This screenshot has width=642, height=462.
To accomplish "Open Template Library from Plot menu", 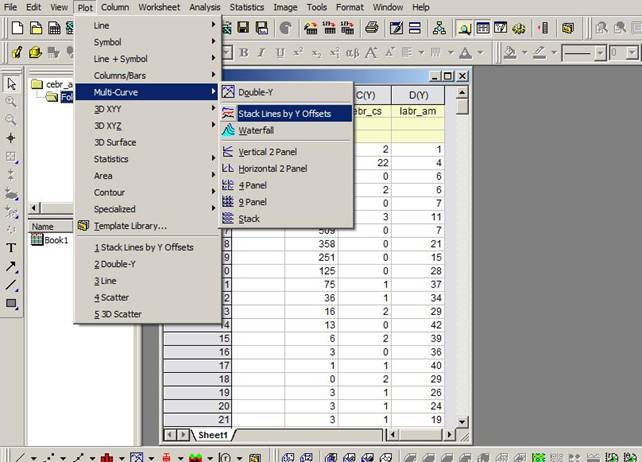I will click(148, 226).
